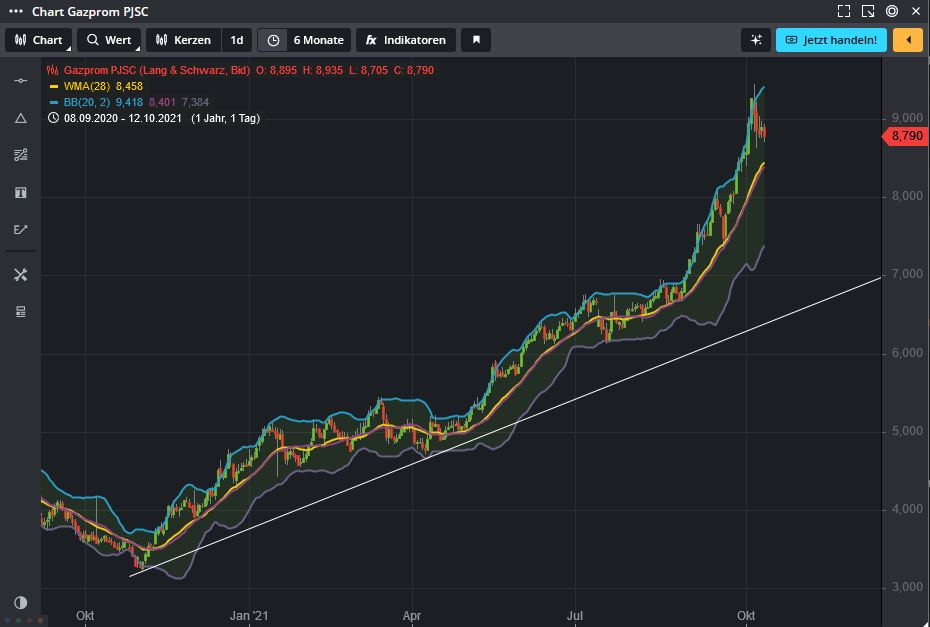Screen dimensions: 930x627
Task: Click the yellow WMA(28) legend color marker
Action: click(x=54, y=86)
